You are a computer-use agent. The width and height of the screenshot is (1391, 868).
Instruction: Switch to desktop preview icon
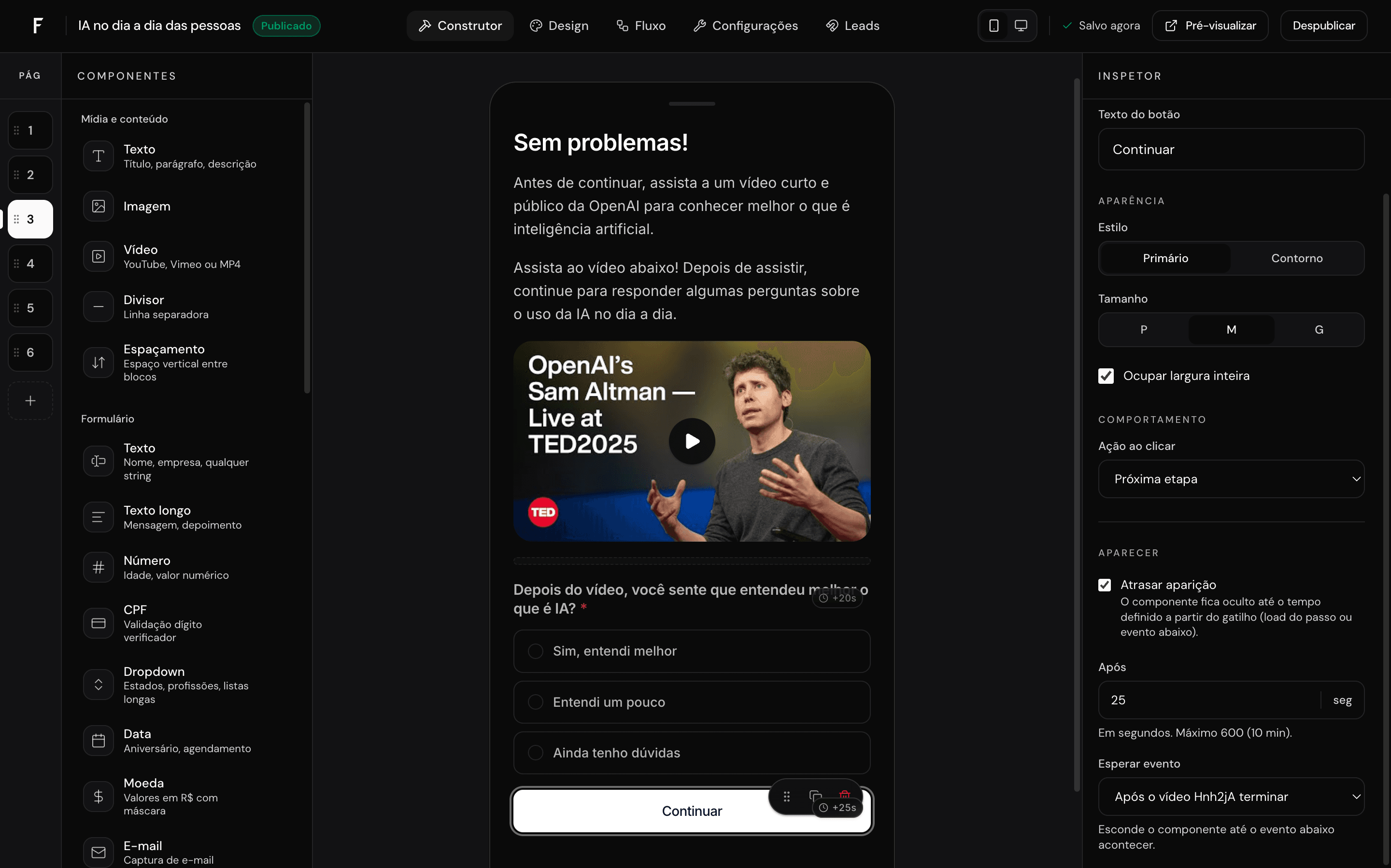pyautogui.click(x=1021, y=26)
